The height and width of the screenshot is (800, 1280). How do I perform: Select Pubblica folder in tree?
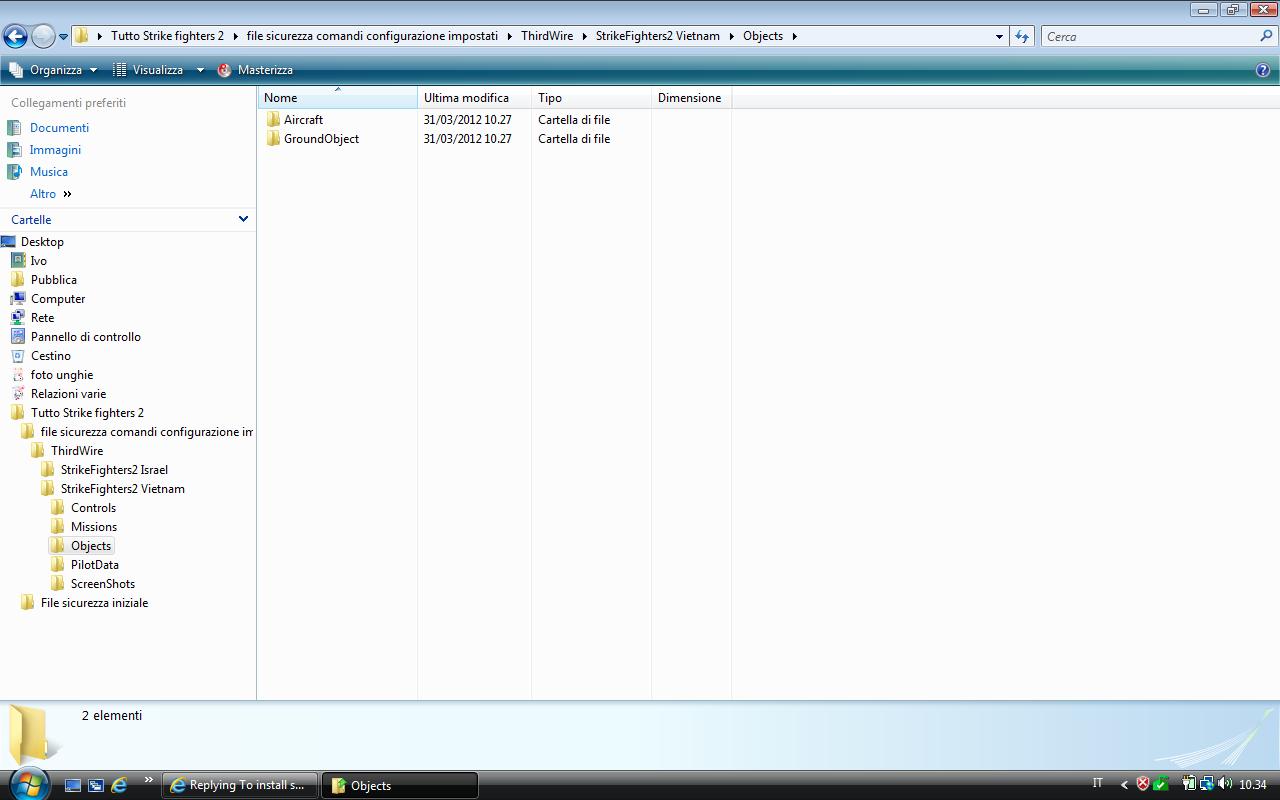(x=53, y=280)
